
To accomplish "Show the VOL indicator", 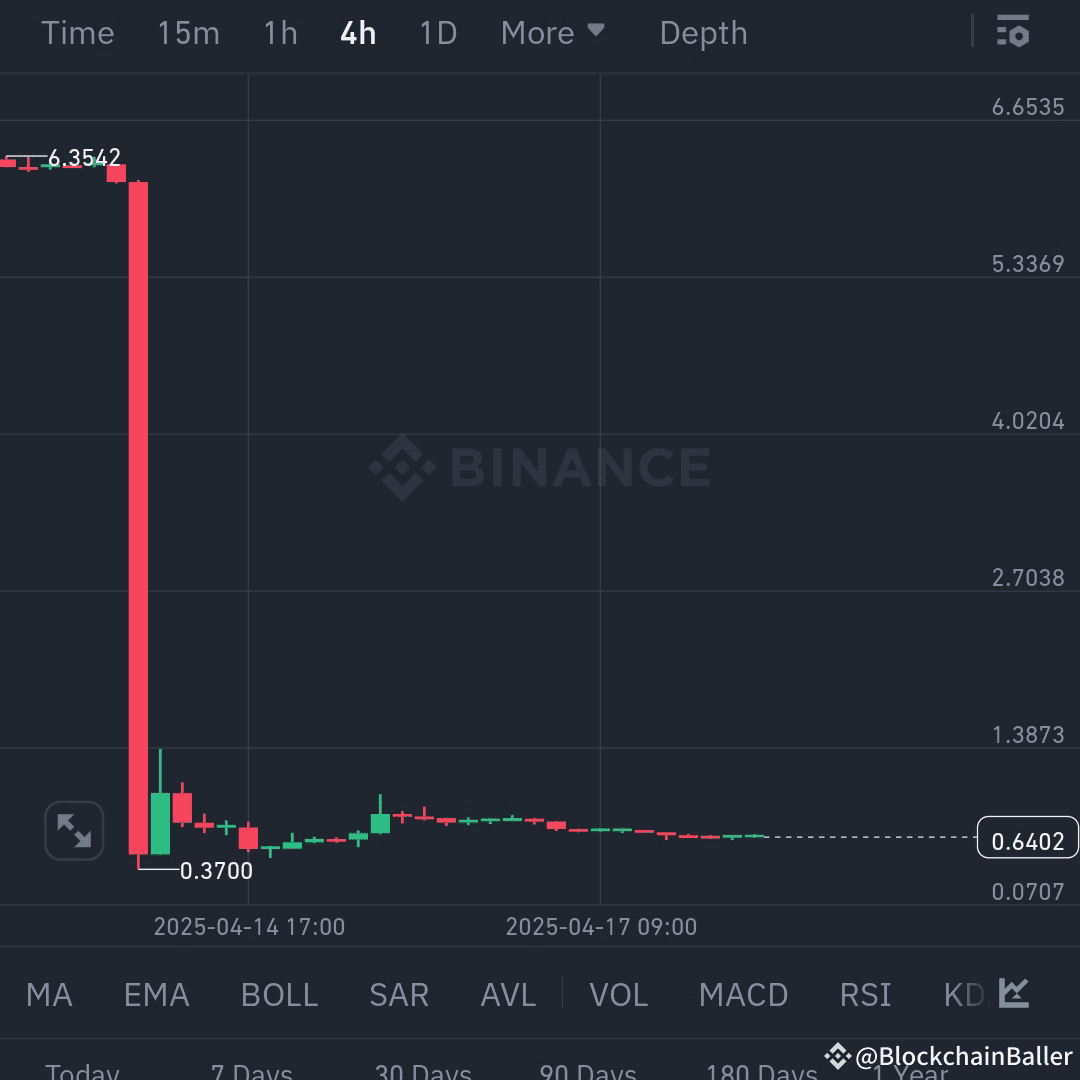I will click(x=619, y=993).
